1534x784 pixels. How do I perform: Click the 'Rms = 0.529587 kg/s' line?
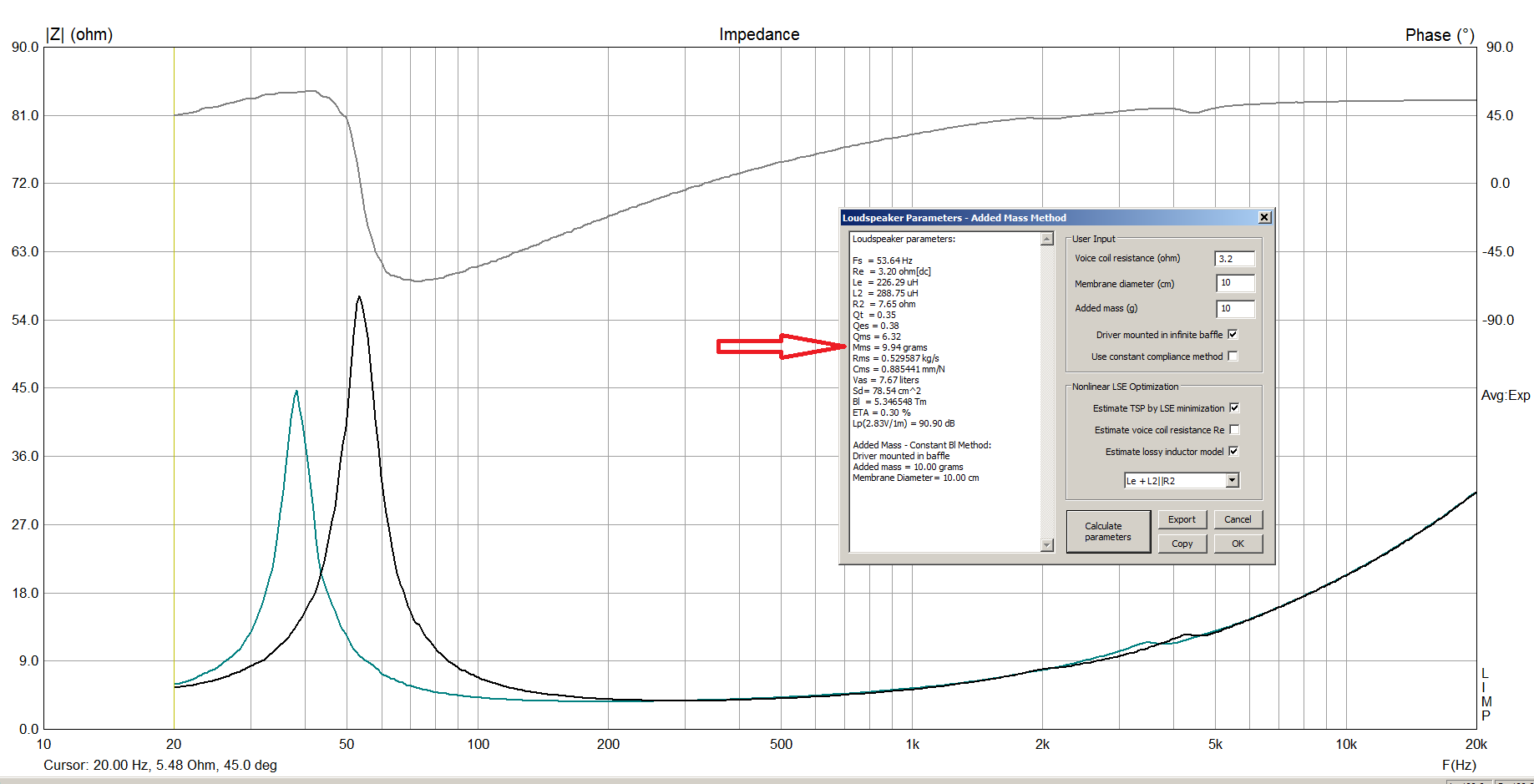pyautogui.click(x=895, y=358)
